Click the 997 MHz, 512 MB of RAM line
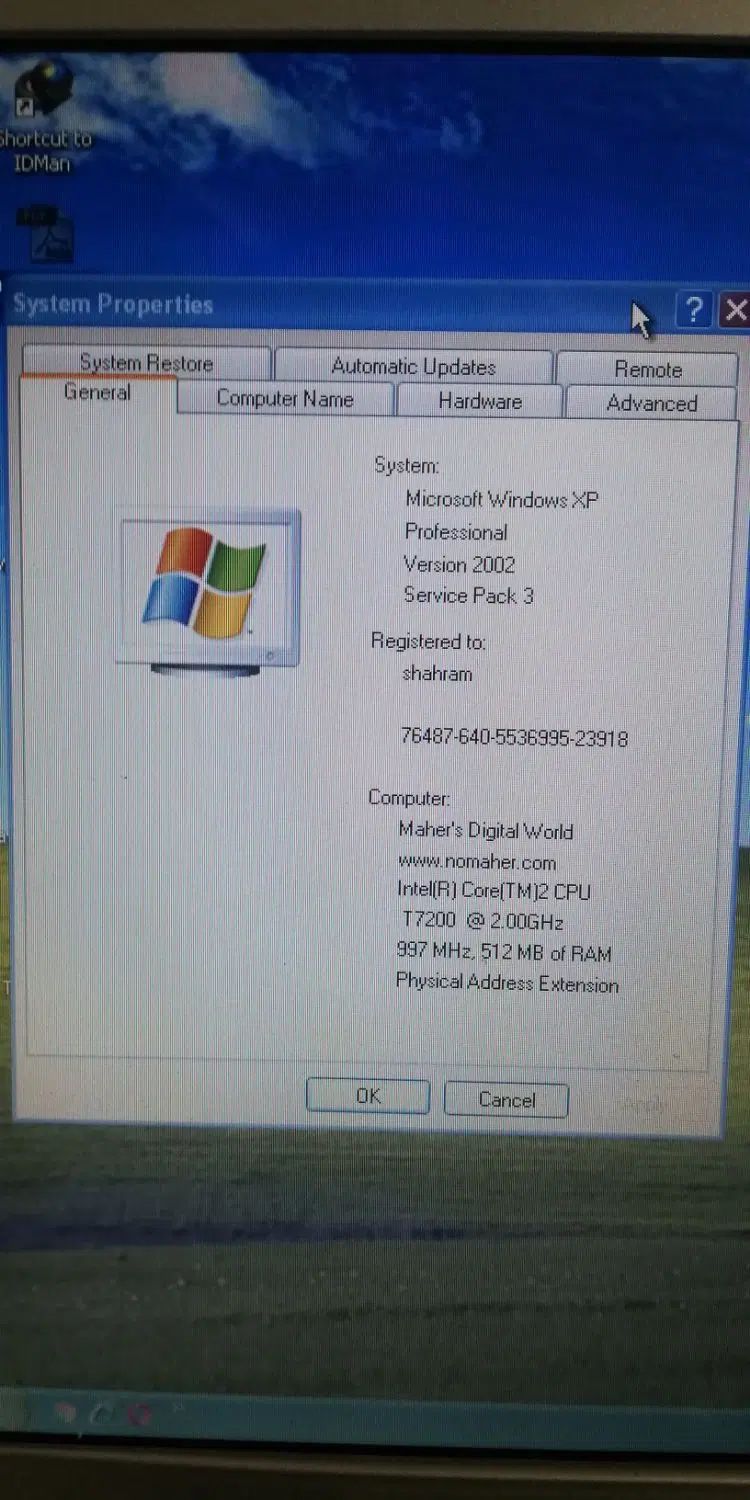The image size is (750, 1500). click(x=504, y=952)
